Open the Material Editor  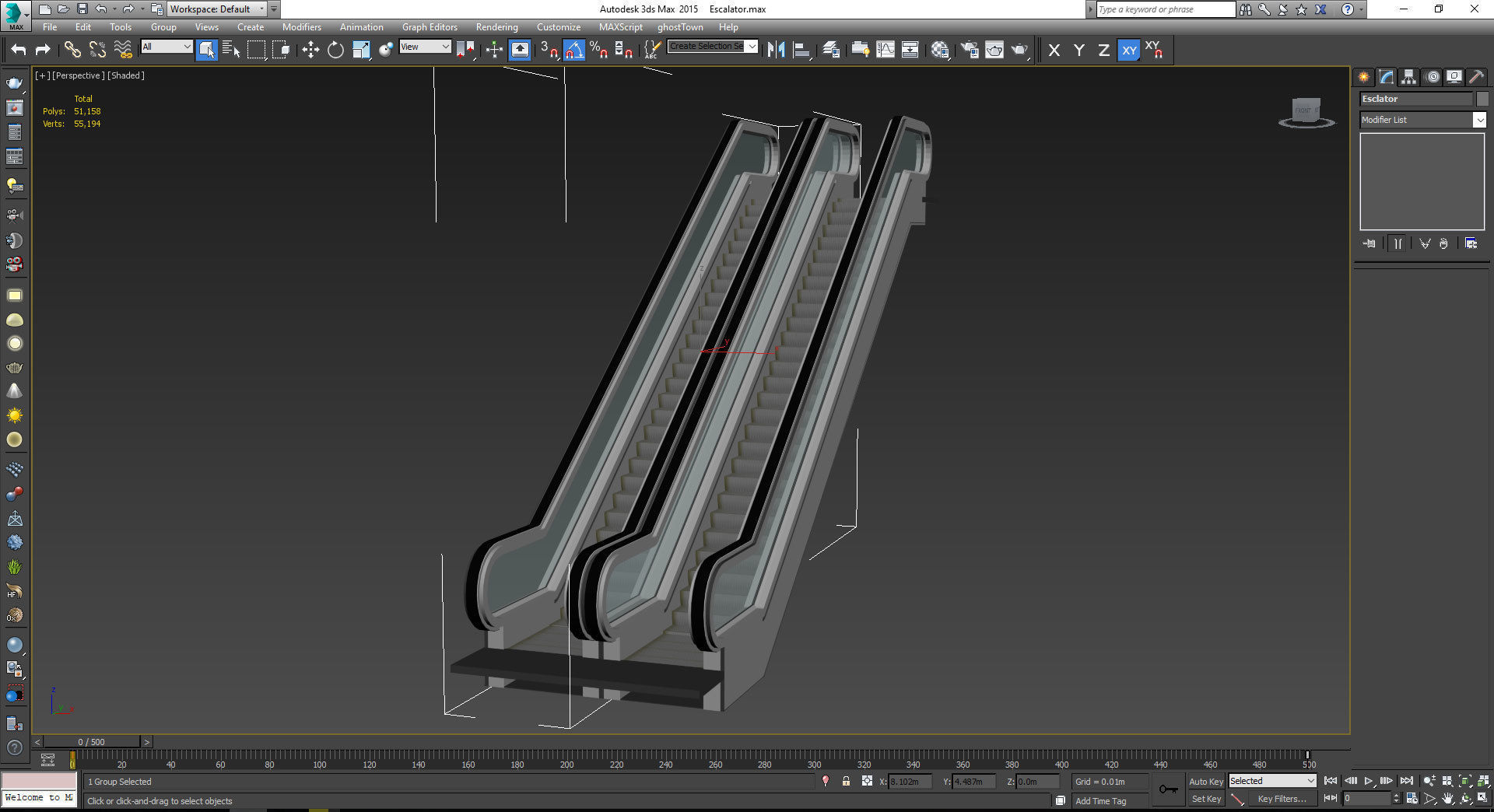940,50
